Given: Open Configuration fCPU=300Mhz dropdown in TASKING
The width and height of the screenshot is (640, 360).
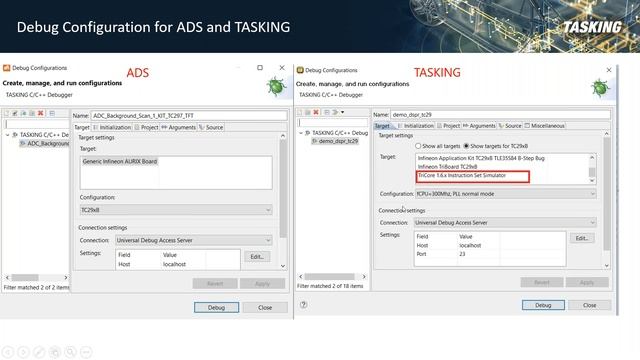Looking at the screenshot, I should [506, 194].
